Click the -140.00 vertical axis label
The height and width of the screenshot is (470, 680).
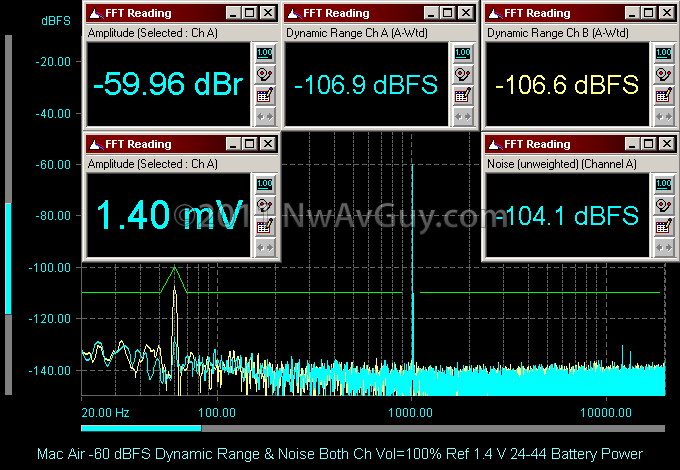[x=50, y=371]
